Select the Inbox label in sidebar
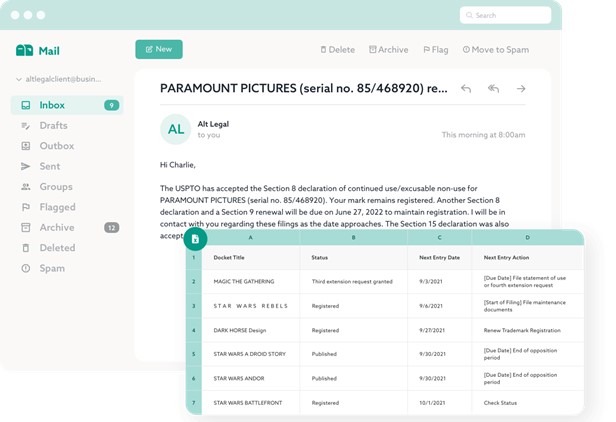The height and width of the screenshot is (422, 616). 52,105
